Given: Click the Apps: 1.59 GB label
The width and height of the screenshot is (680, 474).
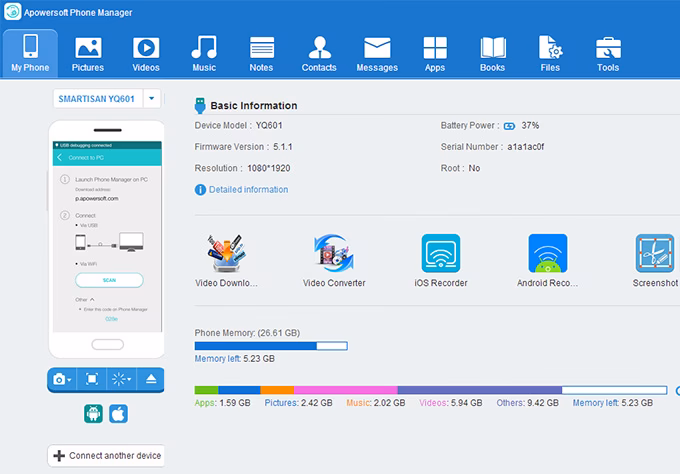Looking at the screenshot, I should [222, 403].
